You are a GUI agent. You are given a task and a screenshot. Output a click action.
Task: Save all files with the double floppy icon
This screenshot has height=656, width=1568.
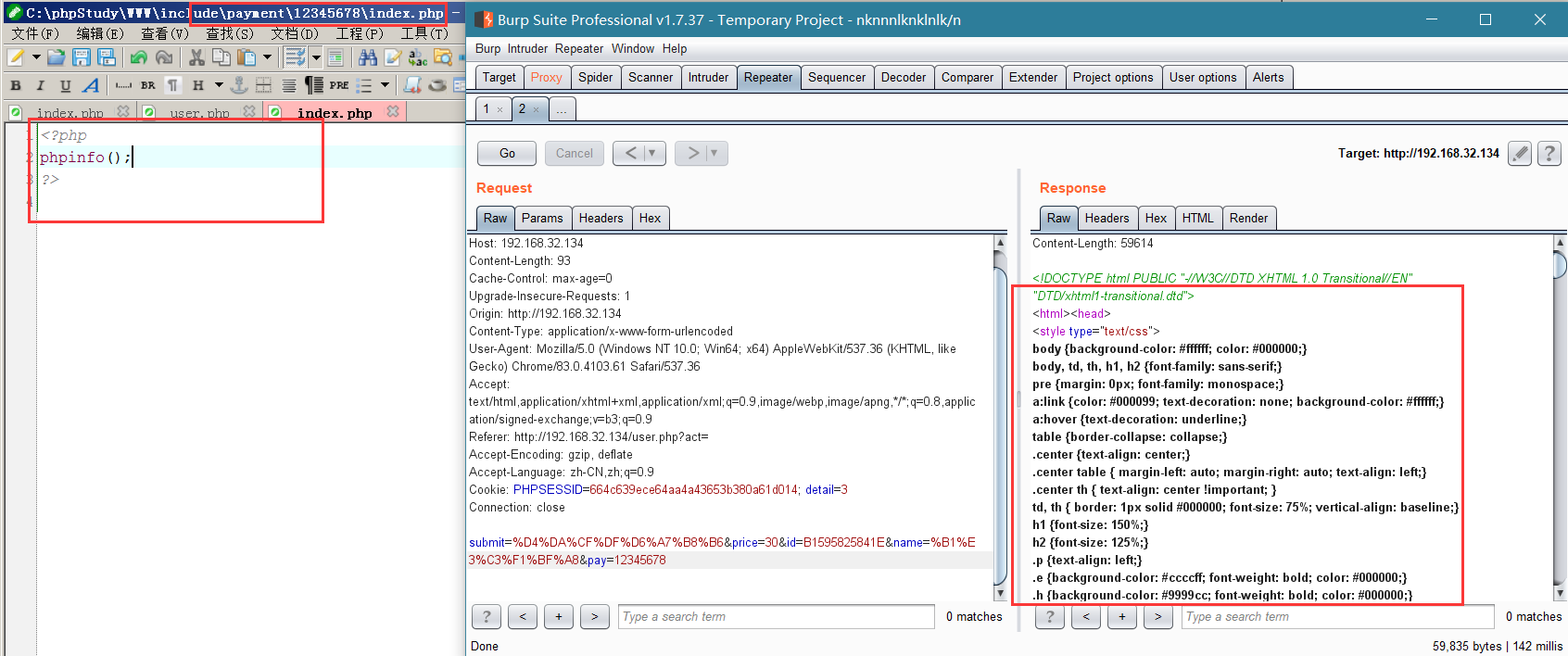click(107, 57)
